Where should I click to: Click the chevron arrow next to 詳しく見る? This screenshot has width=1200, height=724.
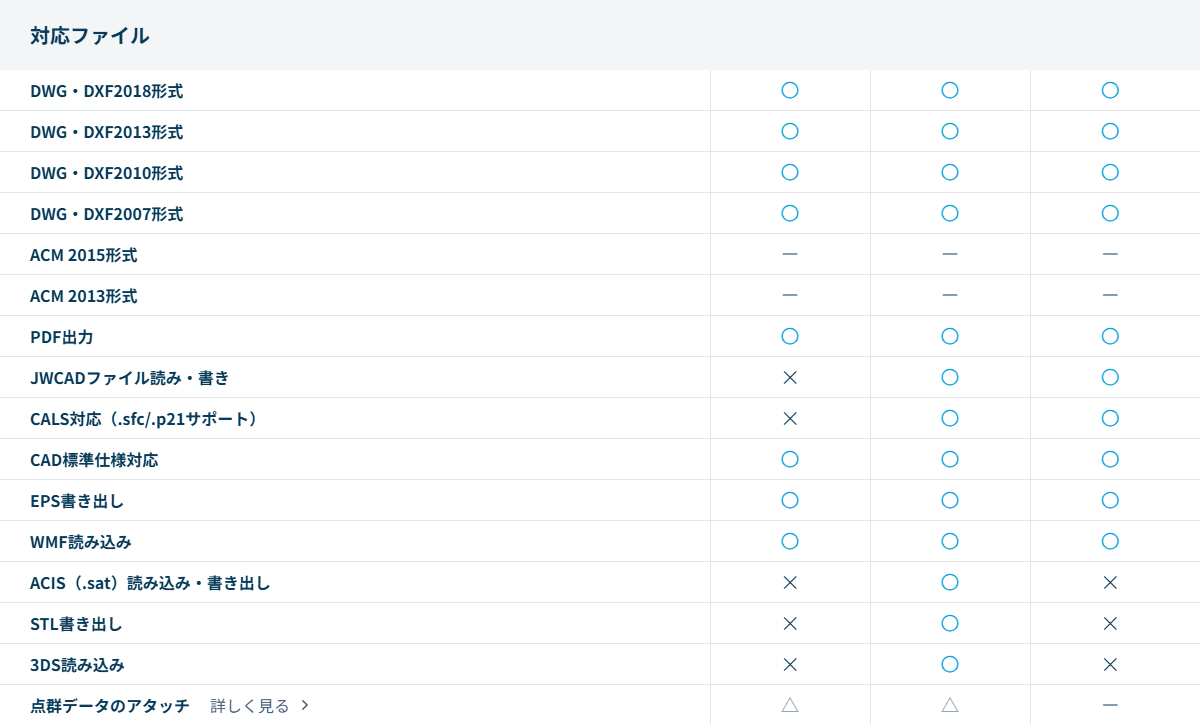[x=305, y=706]
